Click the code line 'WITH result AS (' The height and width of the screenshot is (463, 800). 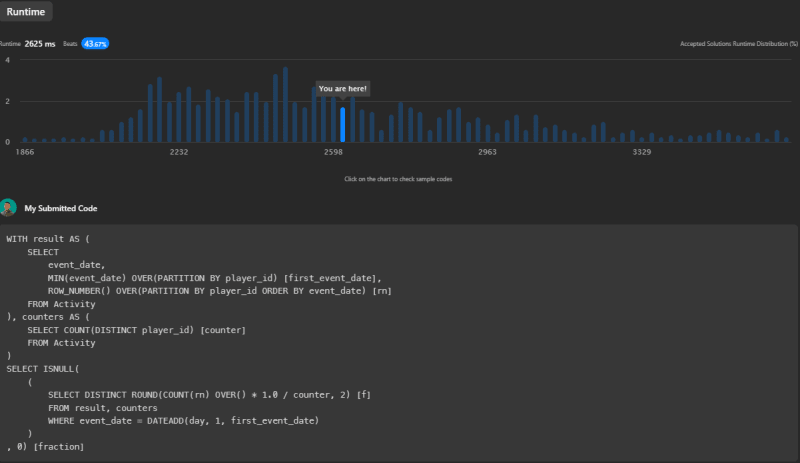pos(48,239)
